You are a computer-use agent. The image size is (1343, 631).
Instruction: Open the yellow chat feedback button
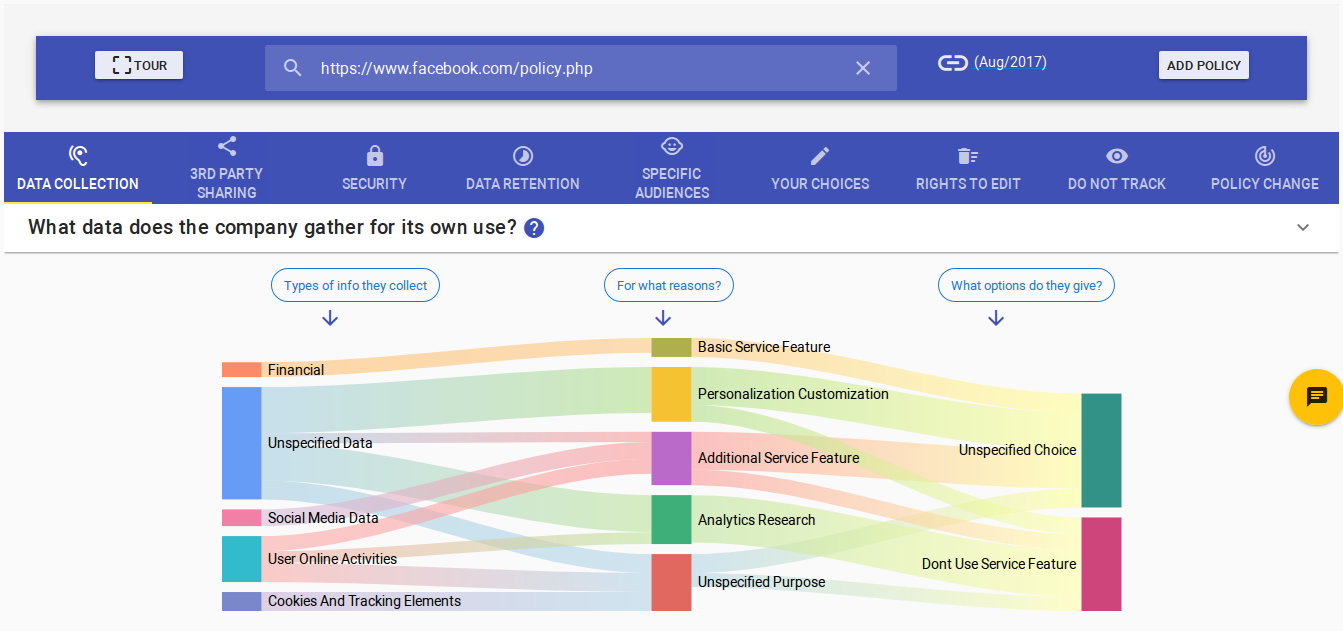click(x=1316, y=397)
